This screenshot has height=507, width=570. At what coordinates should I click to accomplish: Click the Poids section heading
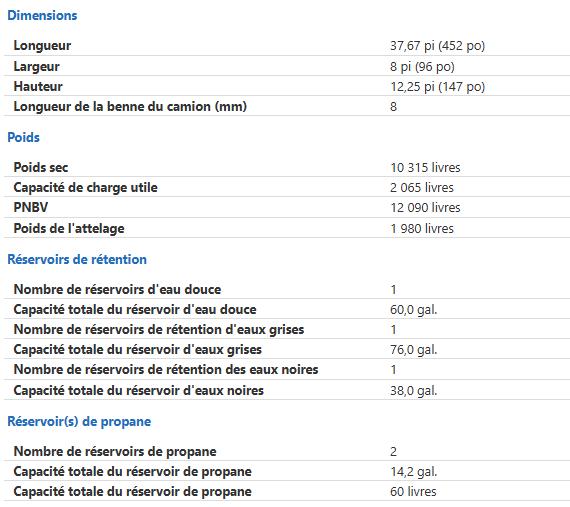coord(23,137)
